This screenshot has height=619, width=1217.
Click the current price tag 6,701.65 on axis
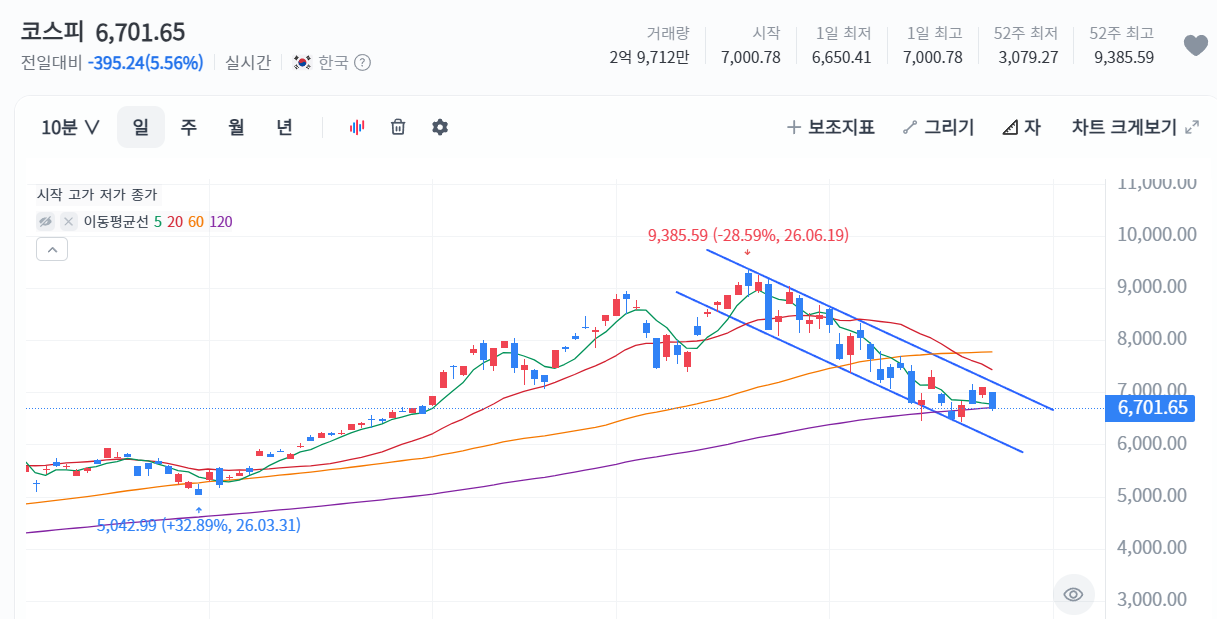tap(1151, 407)
